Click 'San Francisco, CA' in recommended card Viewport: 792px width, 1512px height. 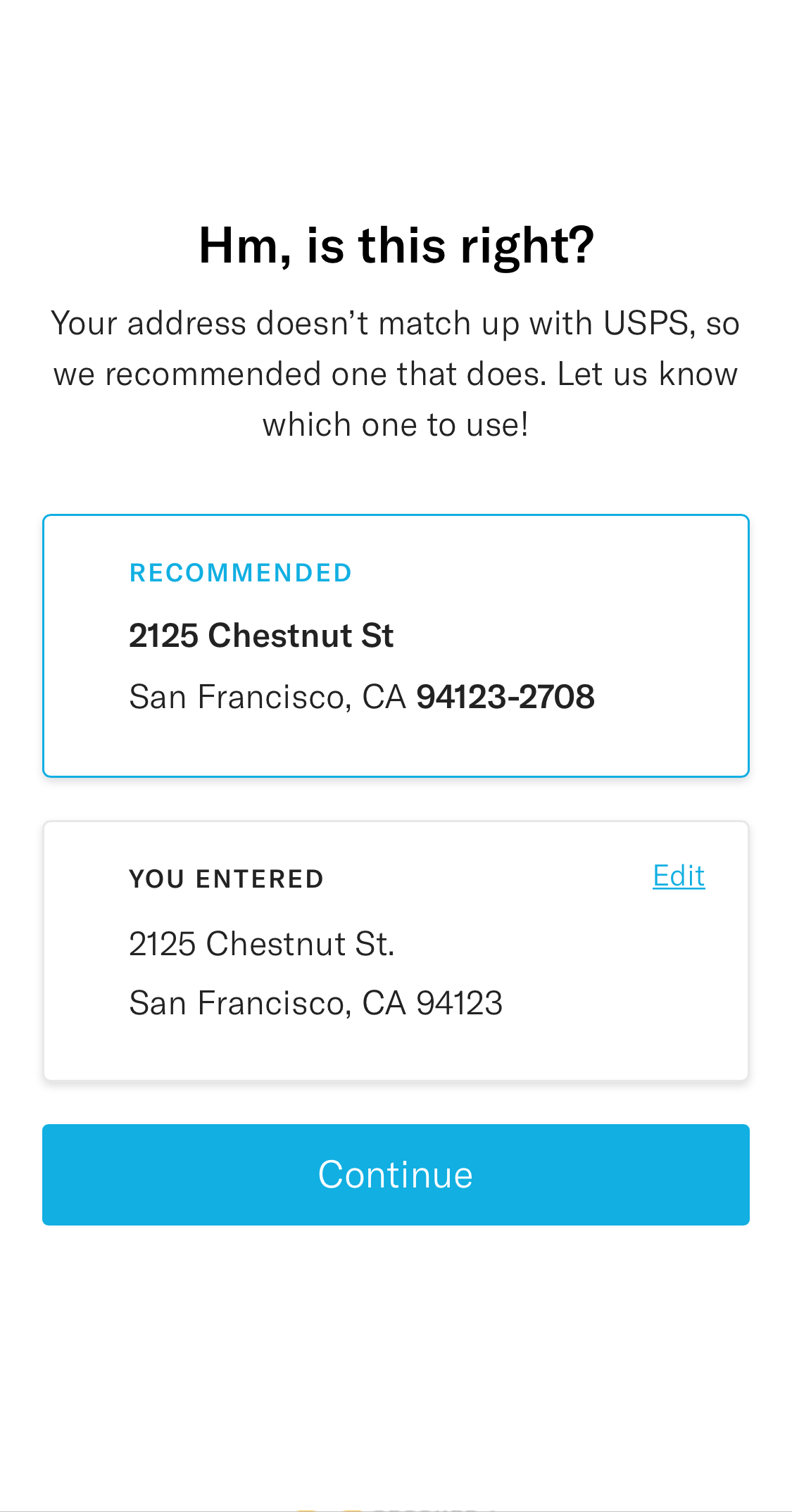(x=268, y=695)
